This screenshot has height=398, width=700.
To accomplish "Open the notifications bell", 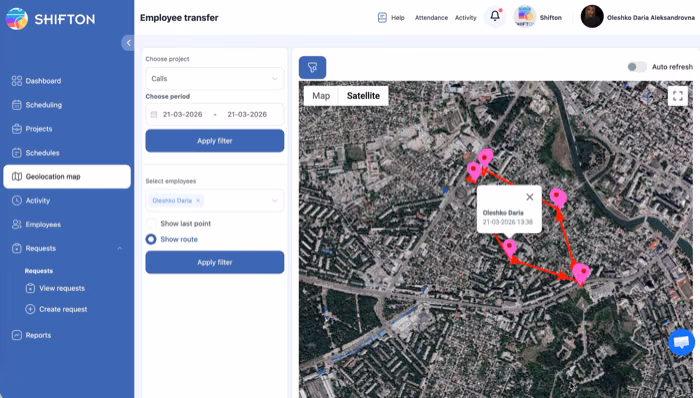I will click(495, 17).
